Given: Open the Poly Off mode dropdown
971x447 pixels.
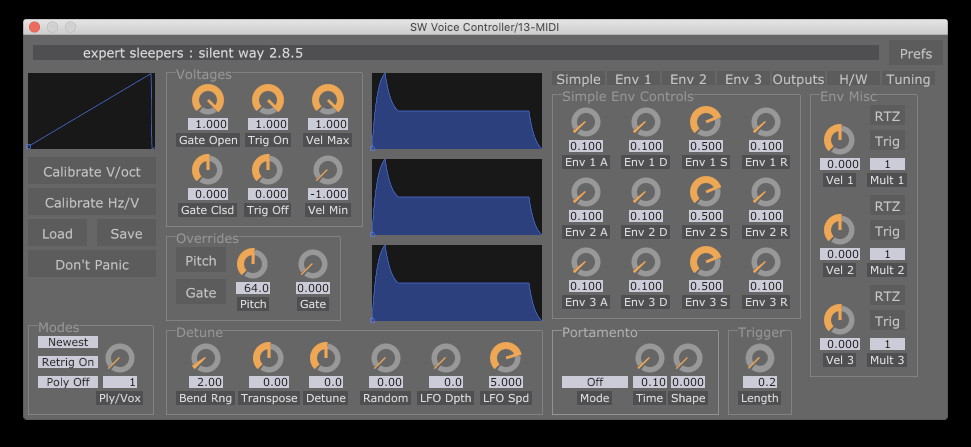Looking at the screenshot, I should tap(67, 382).
